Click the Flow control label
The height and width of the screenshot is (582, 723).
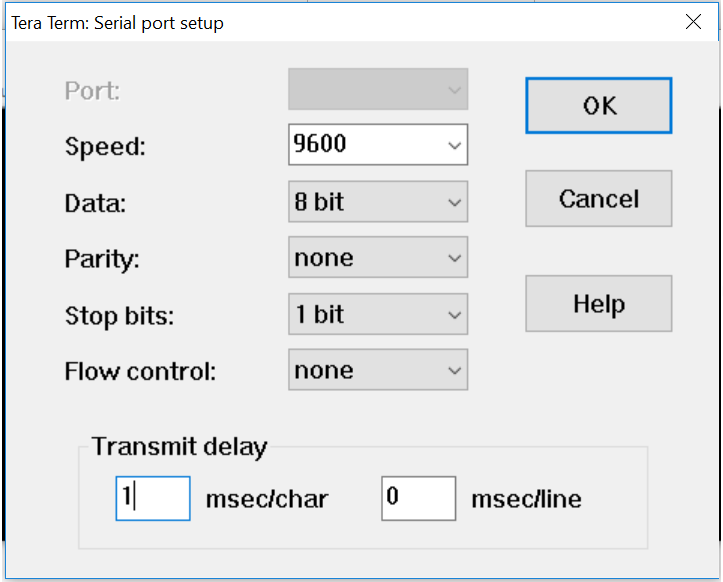[140, 372]
